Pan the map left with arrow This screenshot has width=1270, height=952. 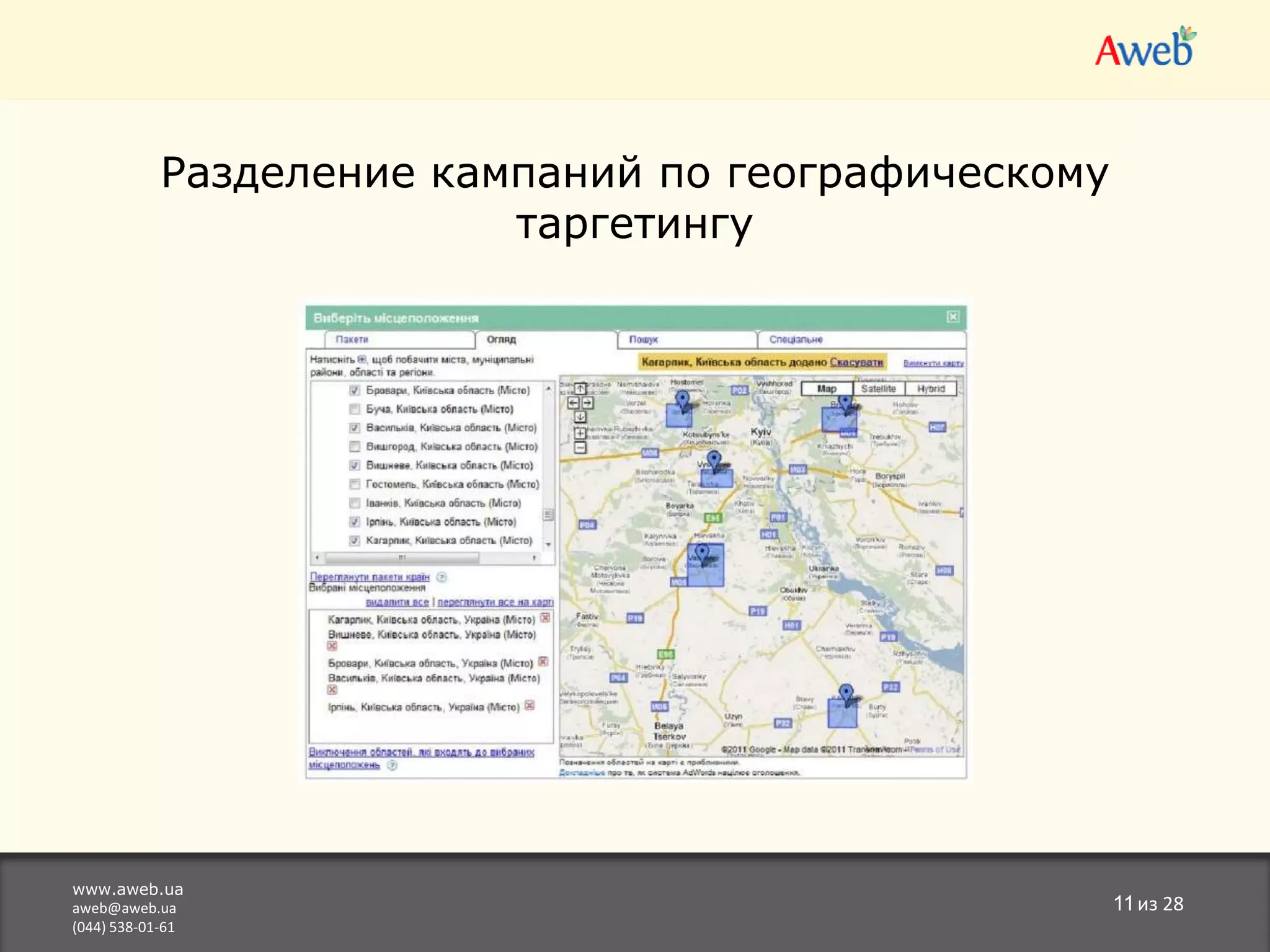click(x=574, y=403)
